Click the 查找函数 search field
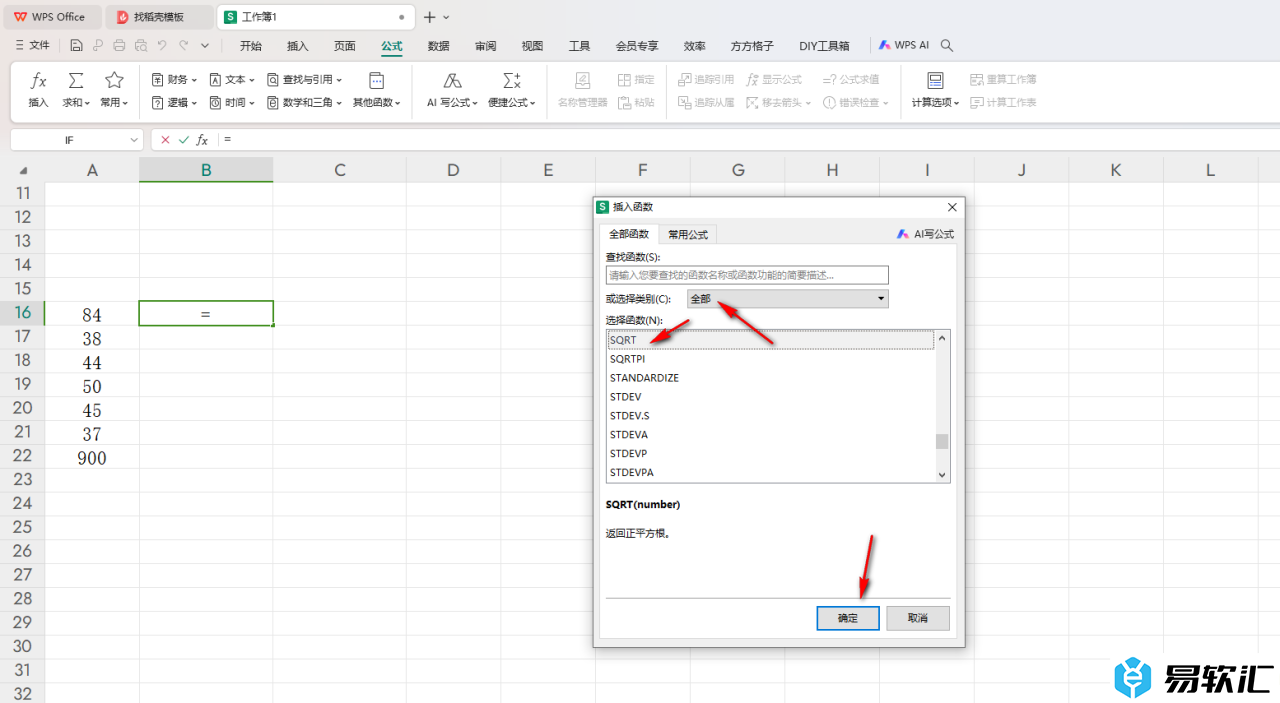Screen dimensions: 1280x703 (x=747, y=275)
